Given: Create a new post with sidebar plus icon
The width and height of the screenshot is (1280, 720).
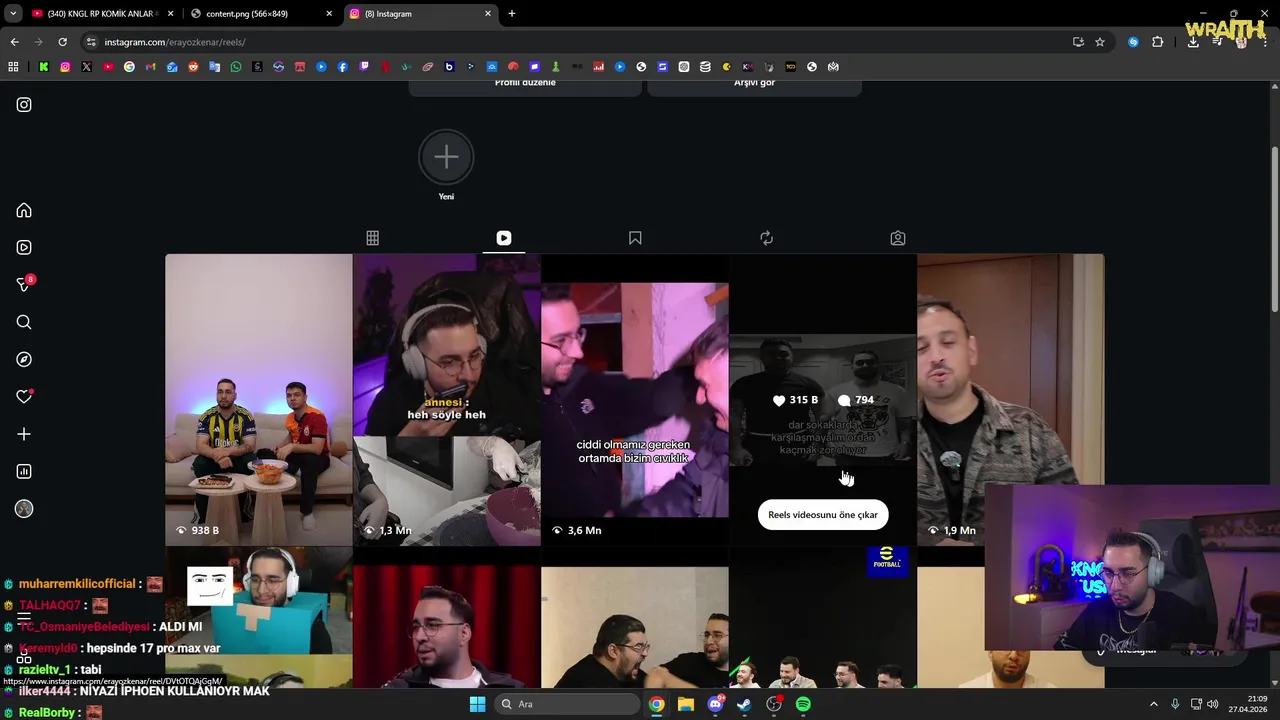Looking at the screenshot, I should (x=24, y=434).
